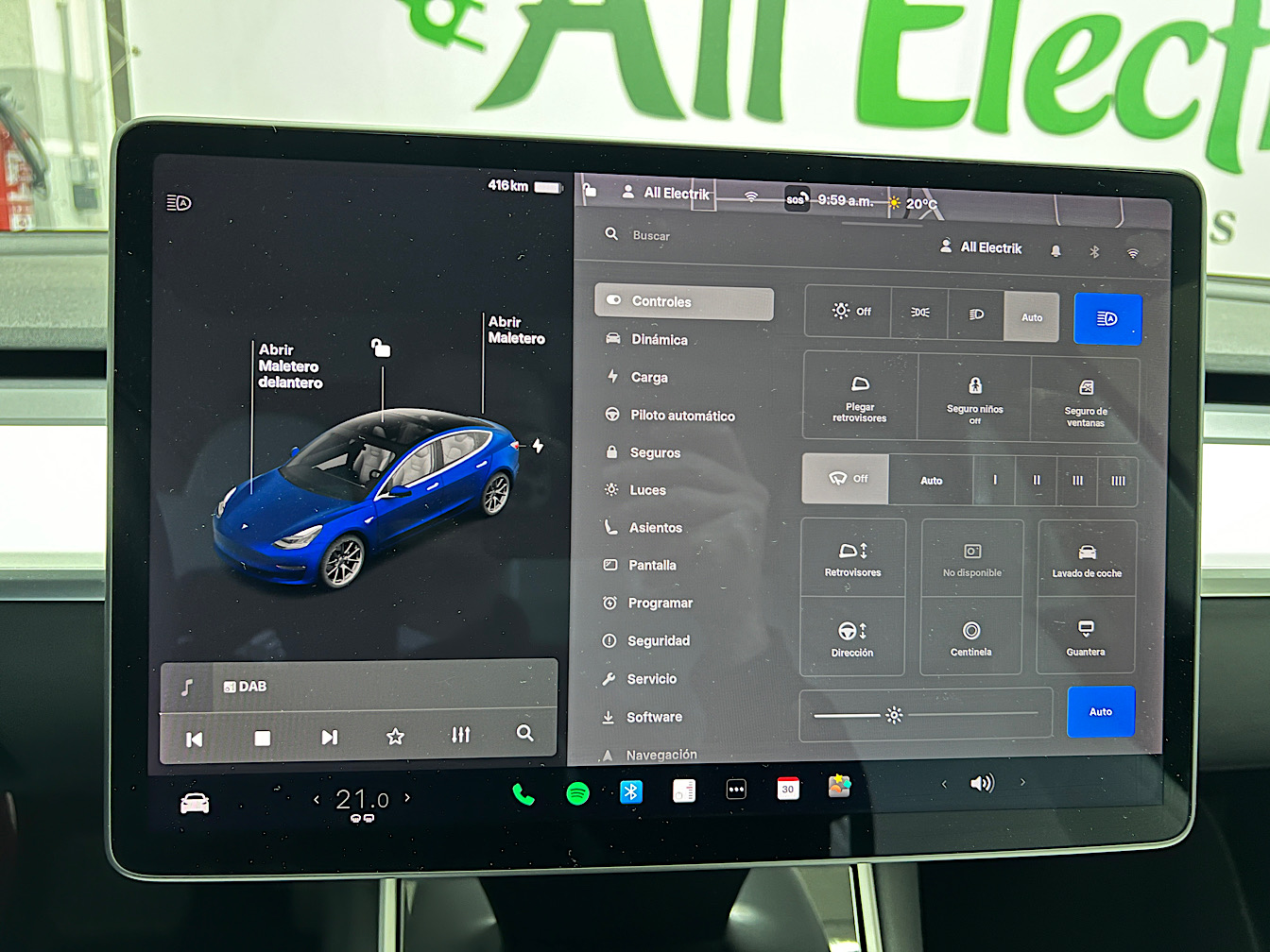1270x952 pixels.
Task: Open the Luces menu
Action: pos(647,490)
